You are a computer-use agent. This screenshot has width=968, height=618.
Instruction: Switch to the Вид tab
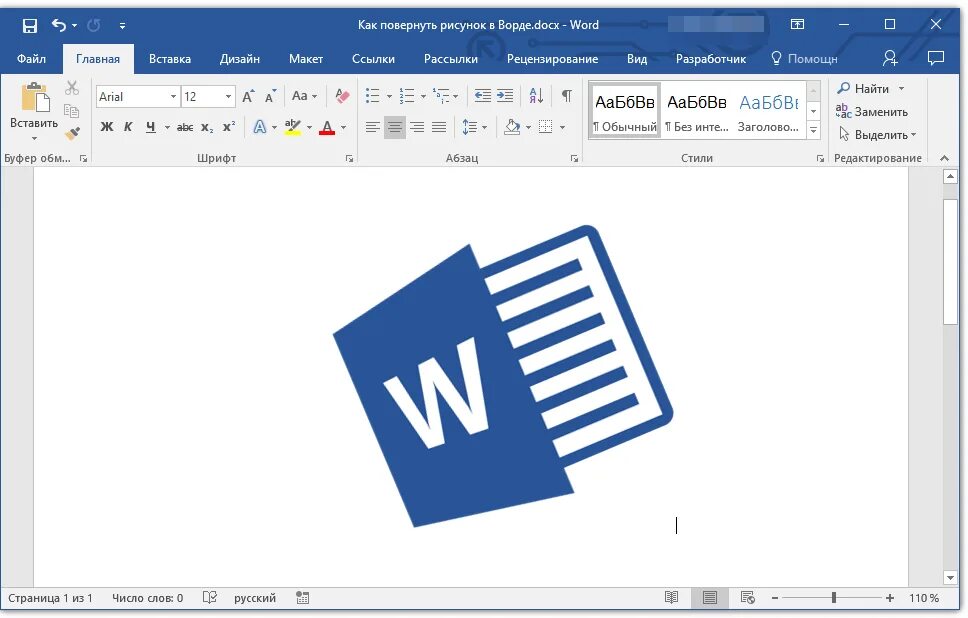[637, 59]
